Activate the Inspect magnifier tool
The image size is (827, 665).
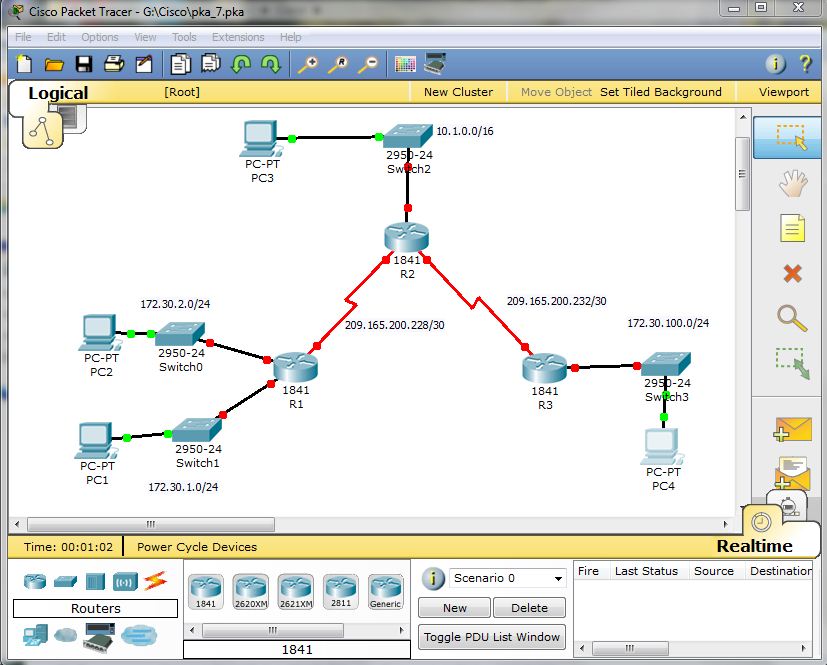pos(792,319)
